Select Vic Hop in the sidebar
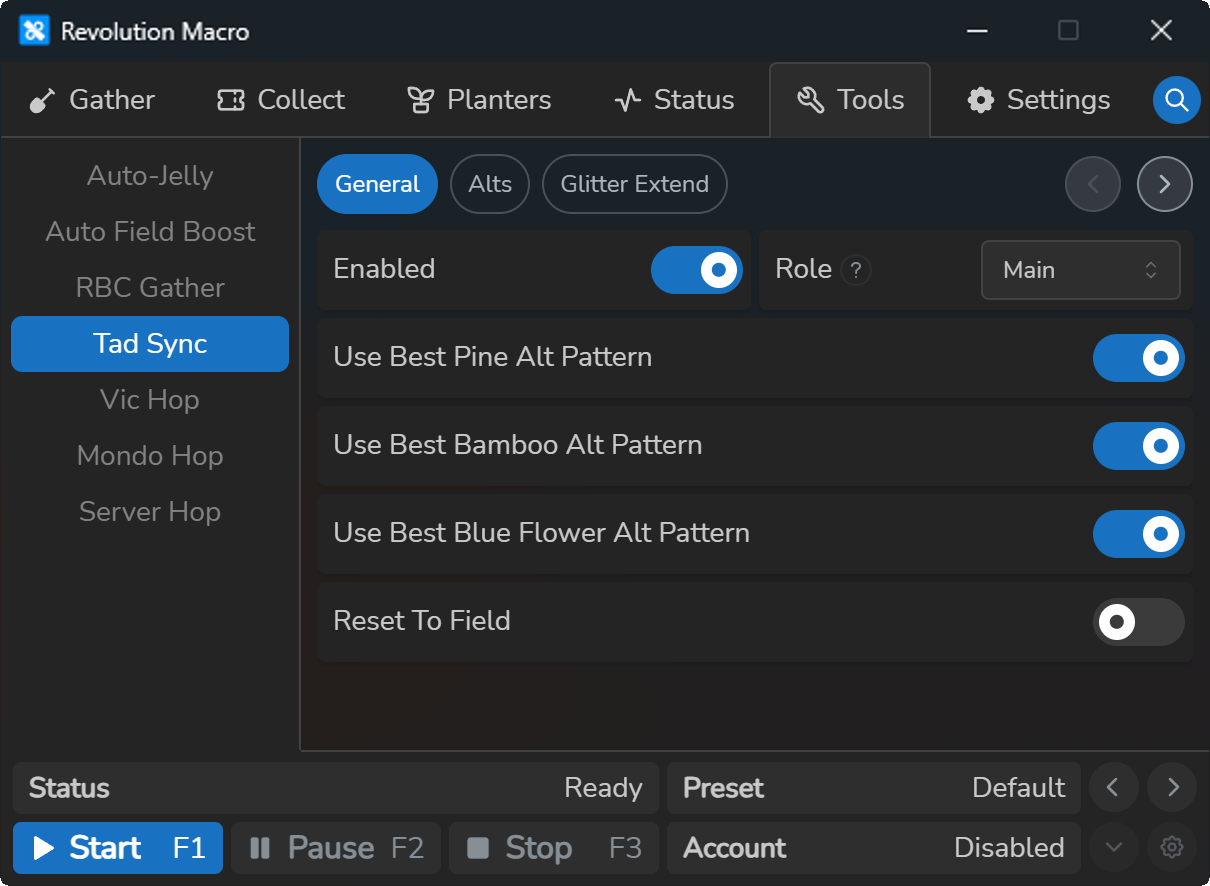Viewport: 1210px width, 886px height. tap(150, 400)
